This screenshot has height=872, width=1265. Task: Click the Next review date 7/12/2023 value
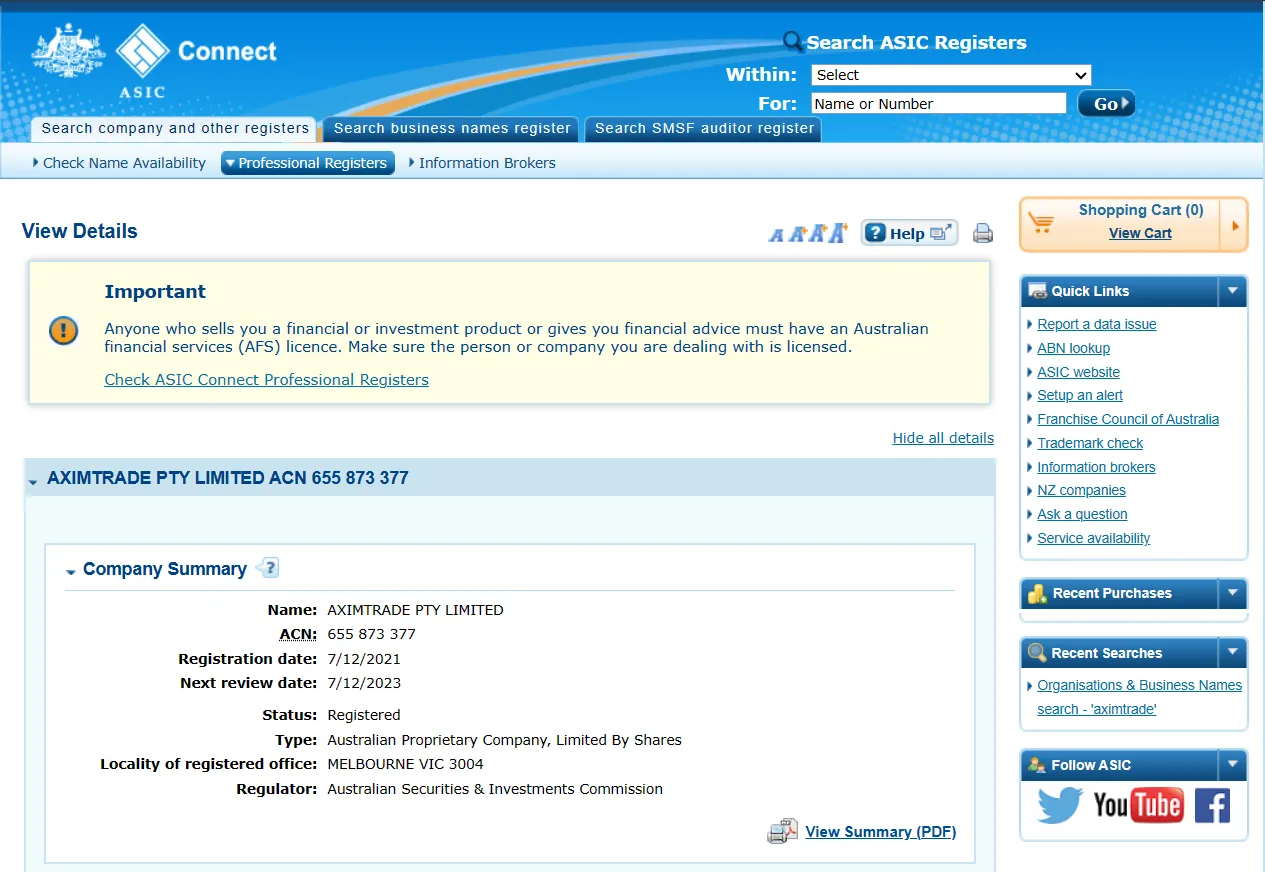pos(364,683)
